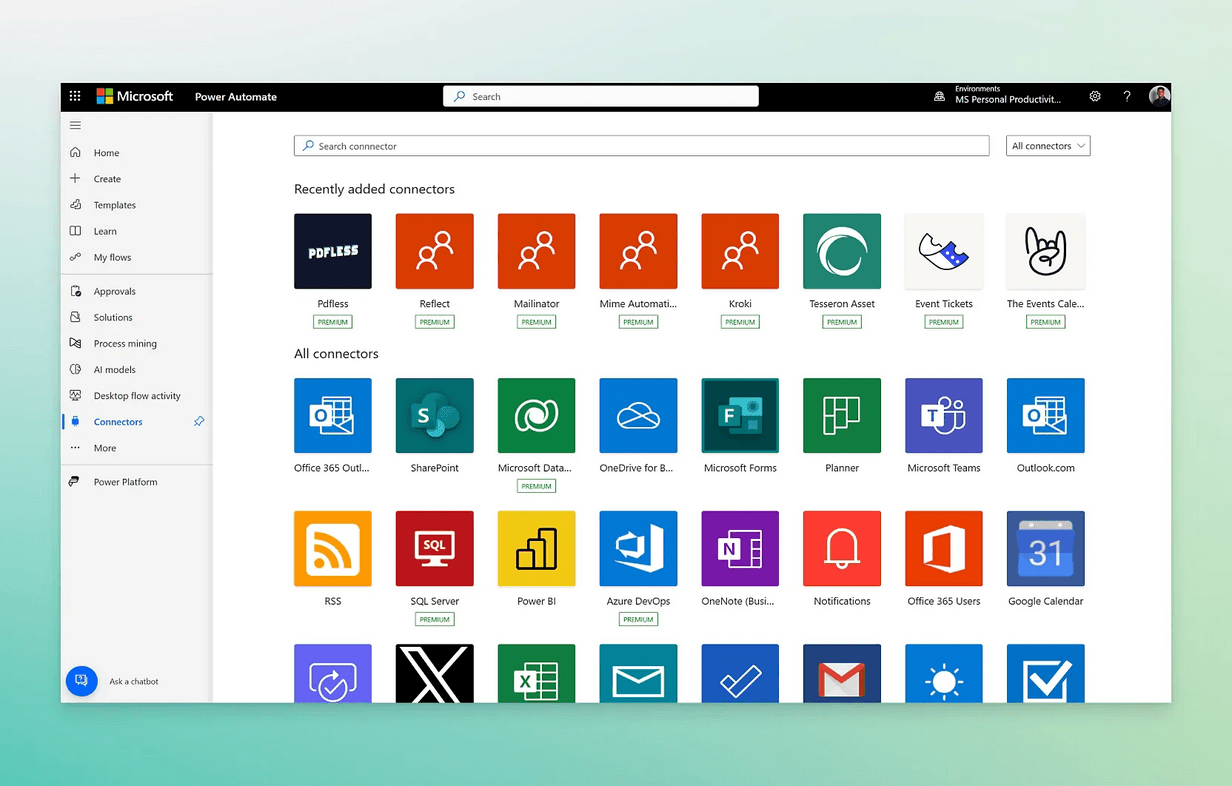The image size is (1232, 786).
Task: Select the Microsoft Teams connector icon
Action: click(x=943, y=416)
